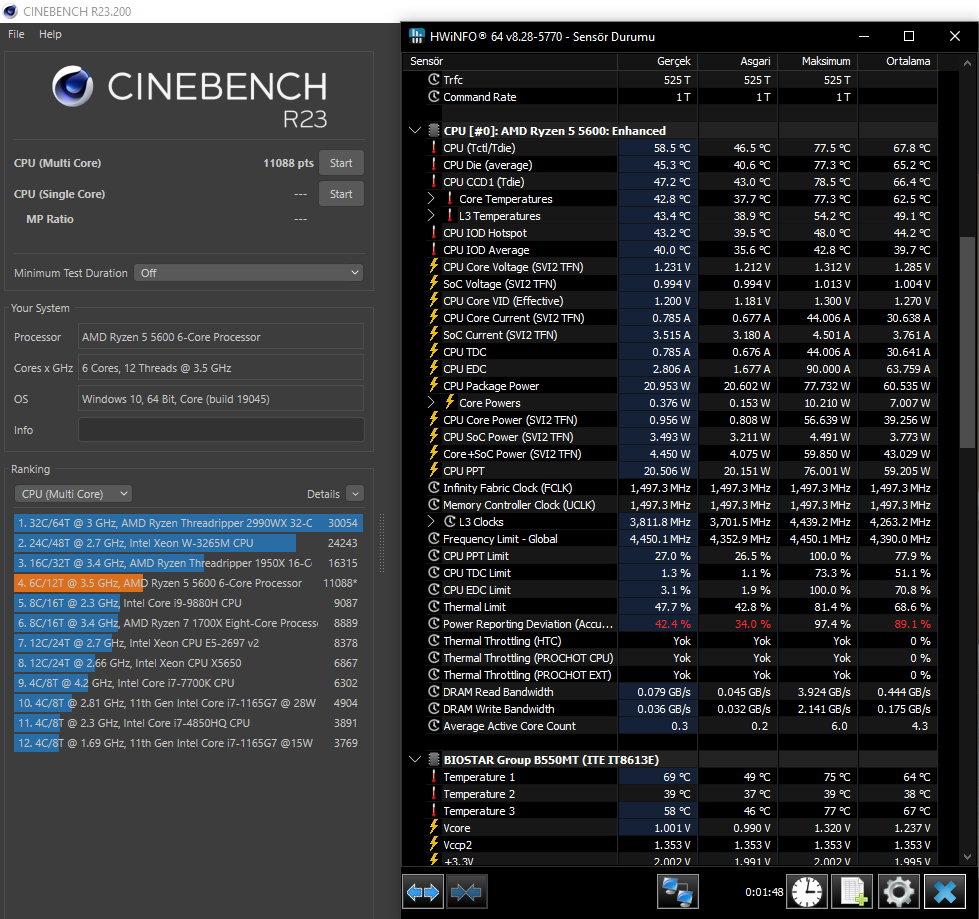Viewport: 979px width, 919px height.
Task: Maximize the HWiNFO window
Action: tap(909, 36)
